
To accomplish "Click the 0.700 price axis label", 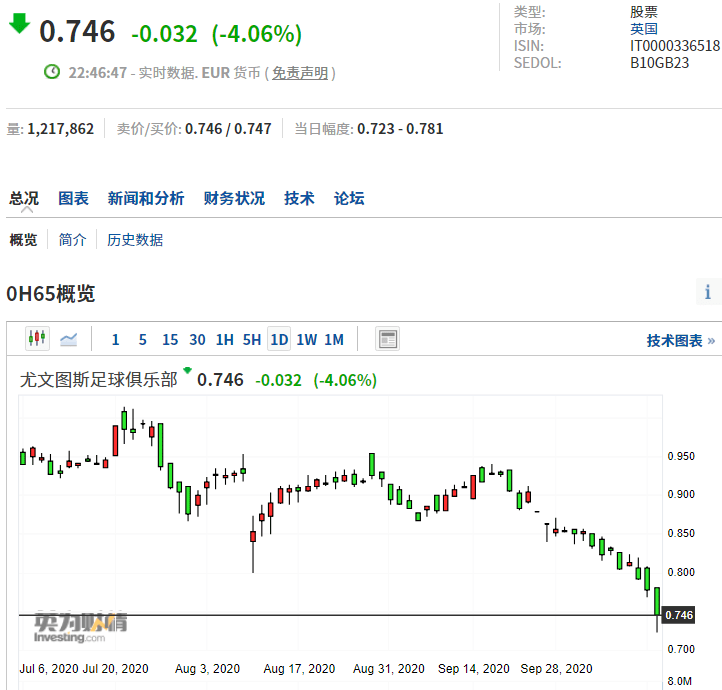I will pyautogui.click(x=681, y=649).
